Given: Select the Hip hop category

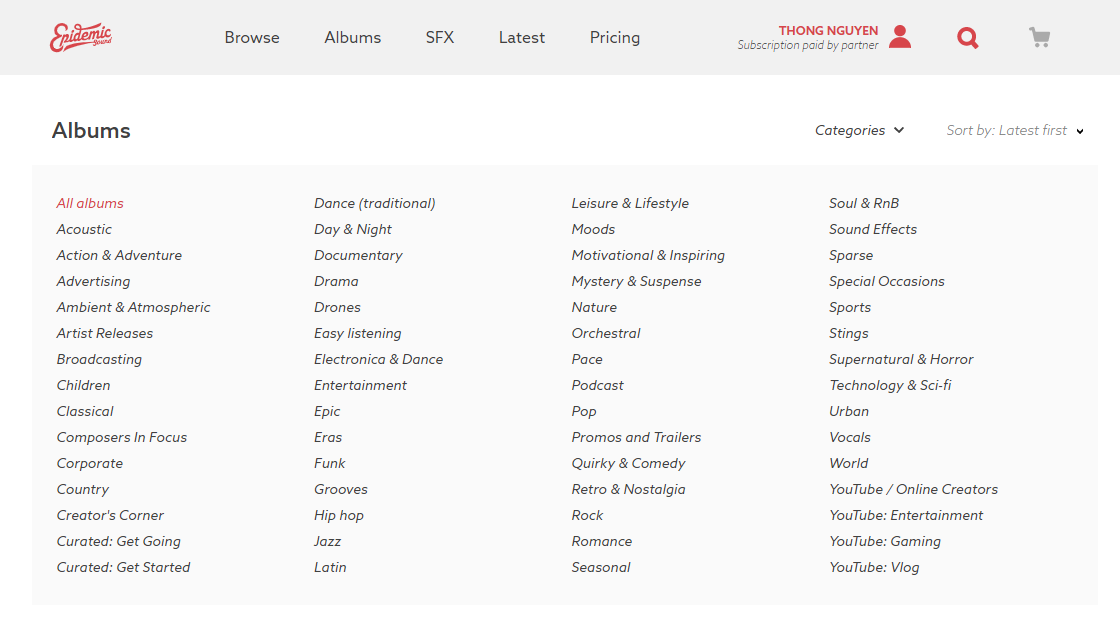Looking at the screenshot, I should point(339,515).
